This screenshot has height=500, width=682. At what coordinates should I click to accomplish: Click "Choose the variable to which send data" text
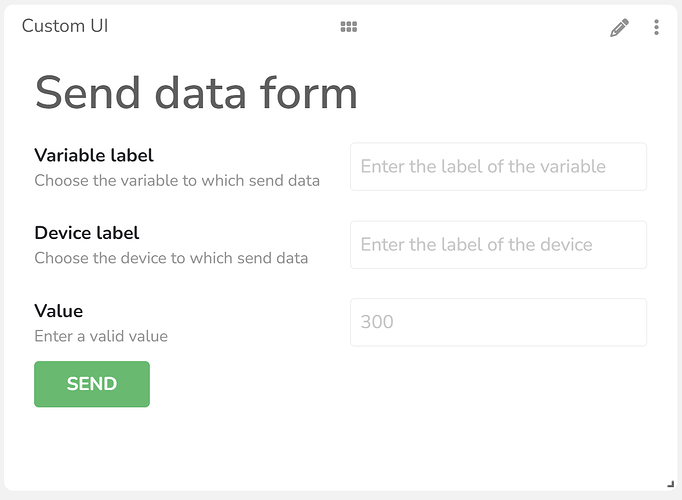pos(177,181)
